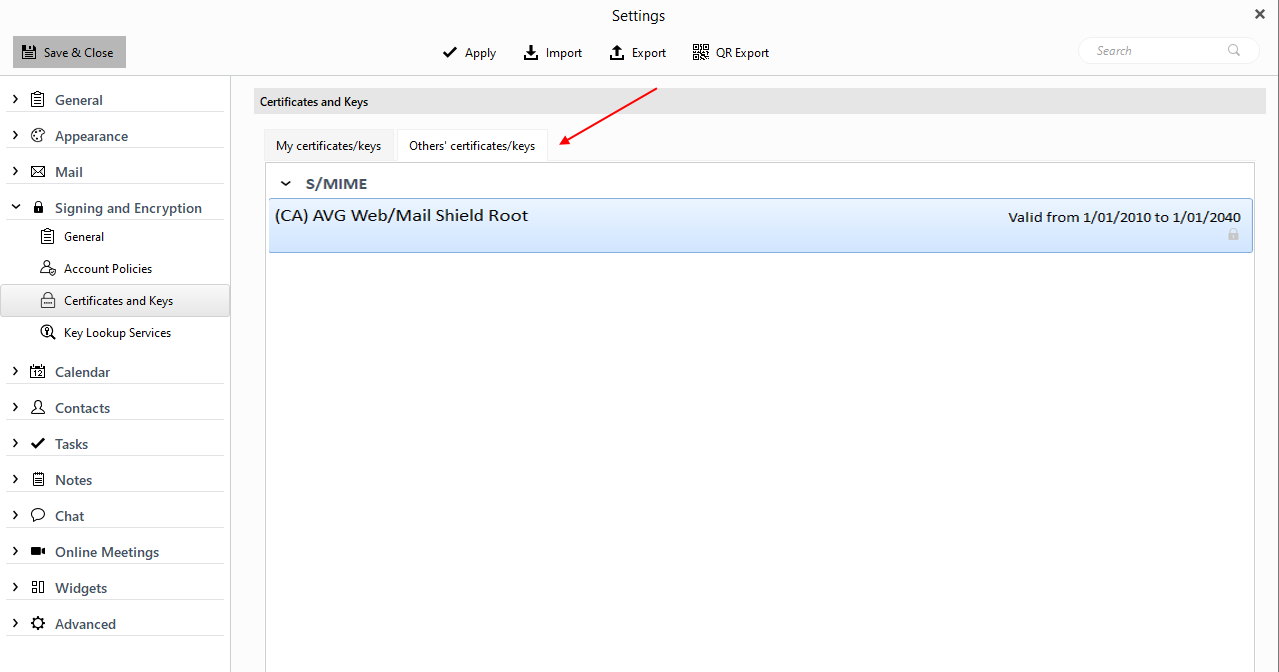Expand the Contacts section chevron

pos(15,408)
